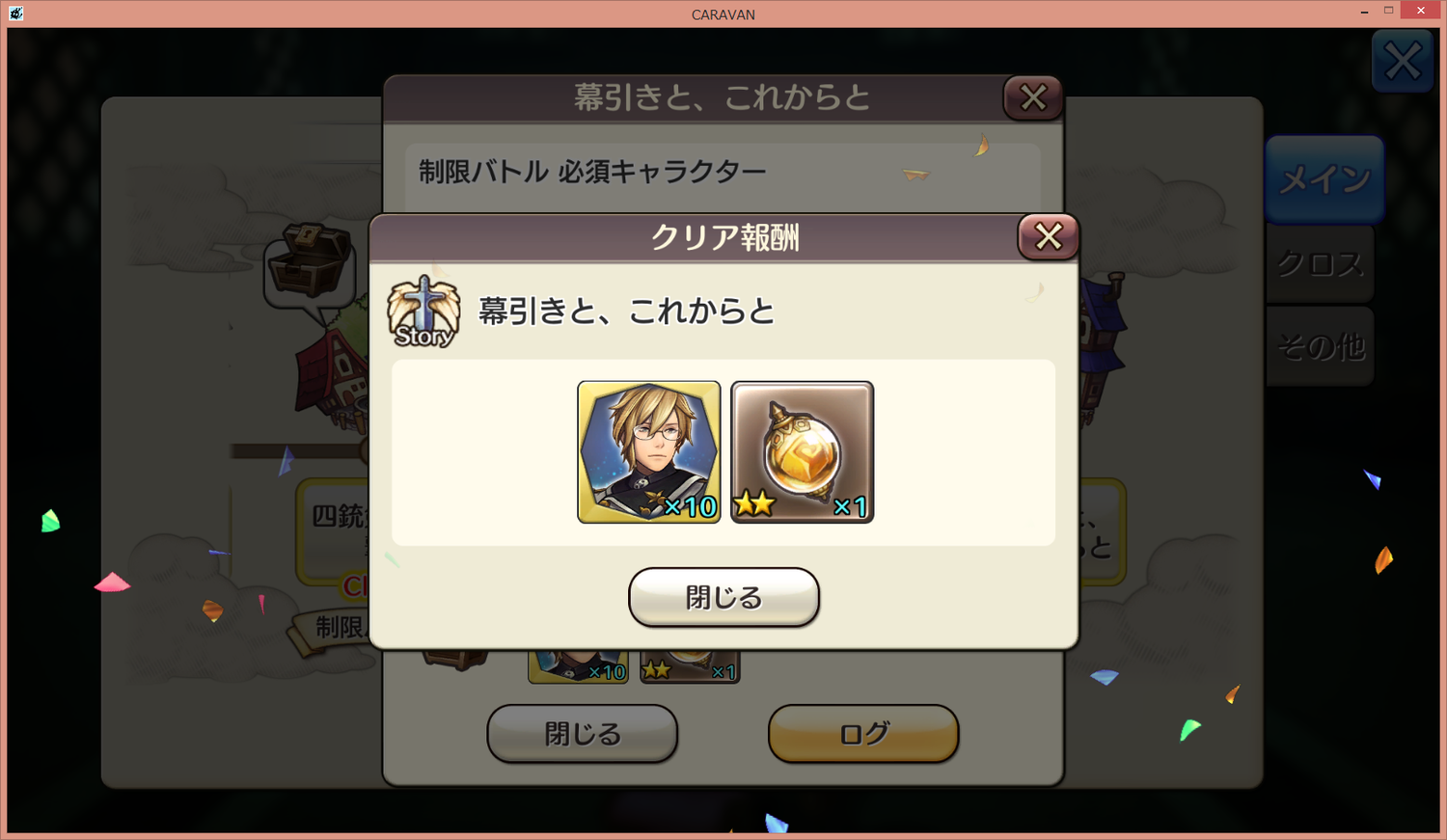Image resolution: width=1447 pixels, height=840 pixels.
Task: Switch to the メイン tab
Action: (x=1324, y=179)
